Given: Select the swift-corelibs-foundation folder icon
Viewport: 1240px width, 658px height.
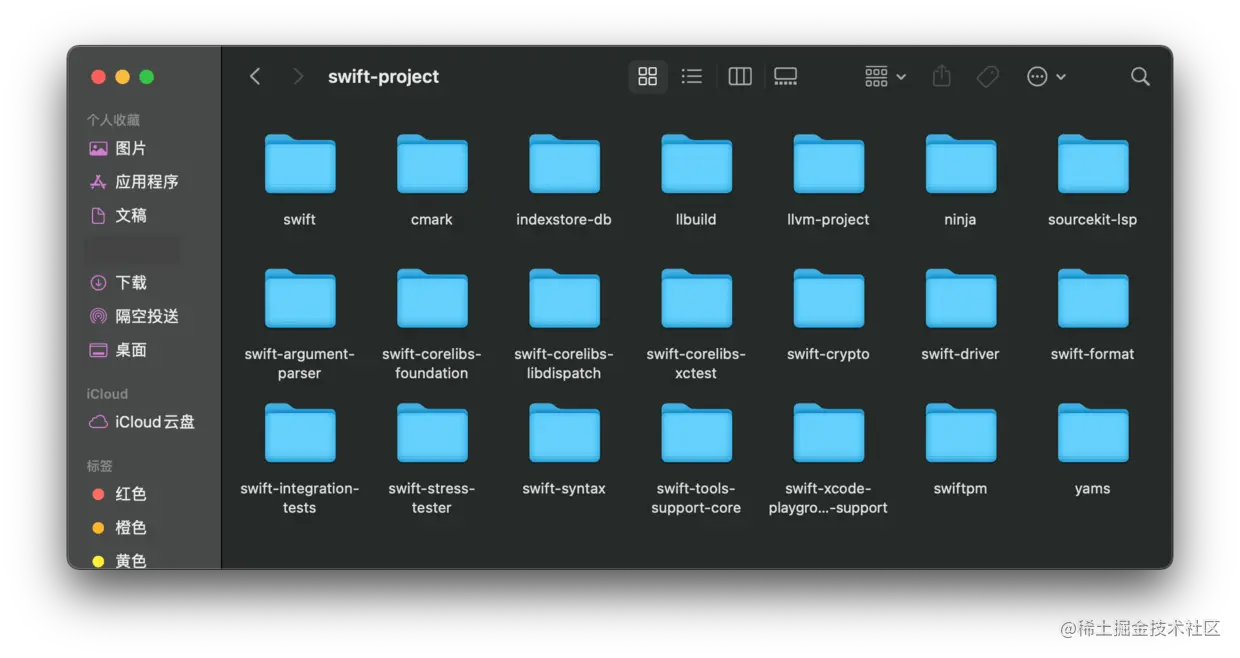Looking at the screenshot, I should point(432,298).
